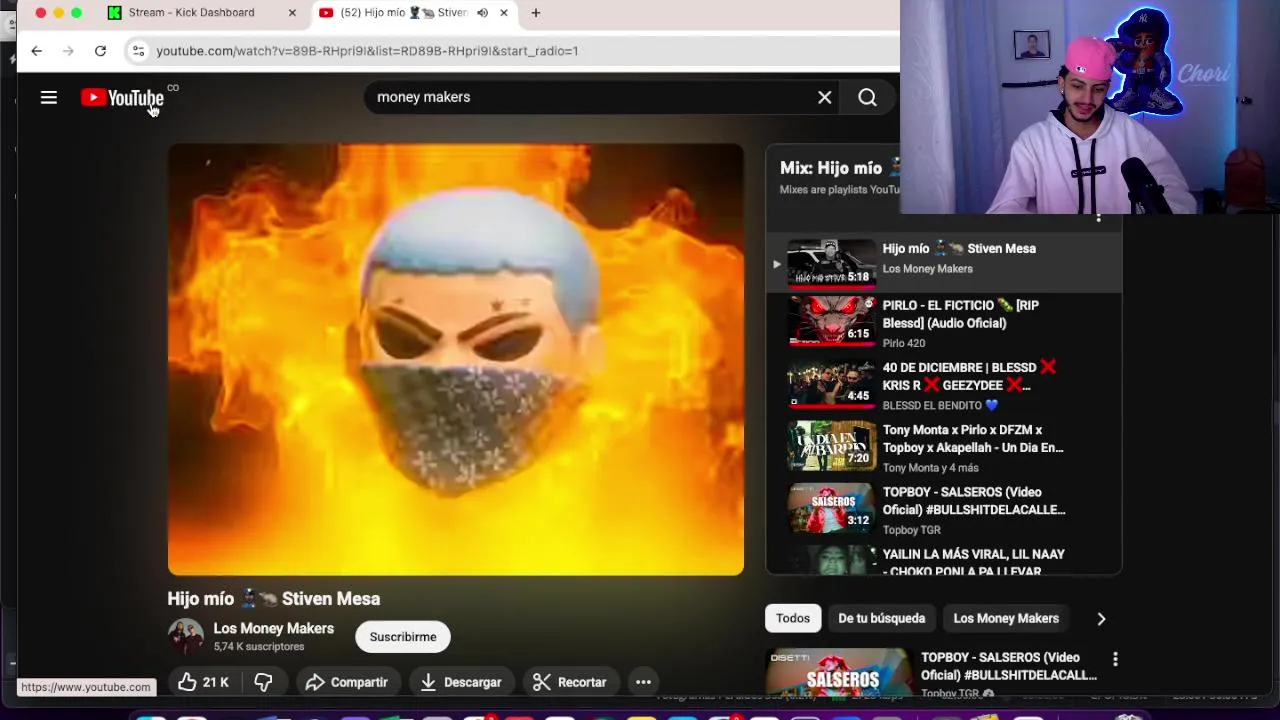Viewport: 1280px width, 720px height.
Task: Open TOPBOY - SALSEROS recommended video thumbnail
Action: (x=838, y=673)
